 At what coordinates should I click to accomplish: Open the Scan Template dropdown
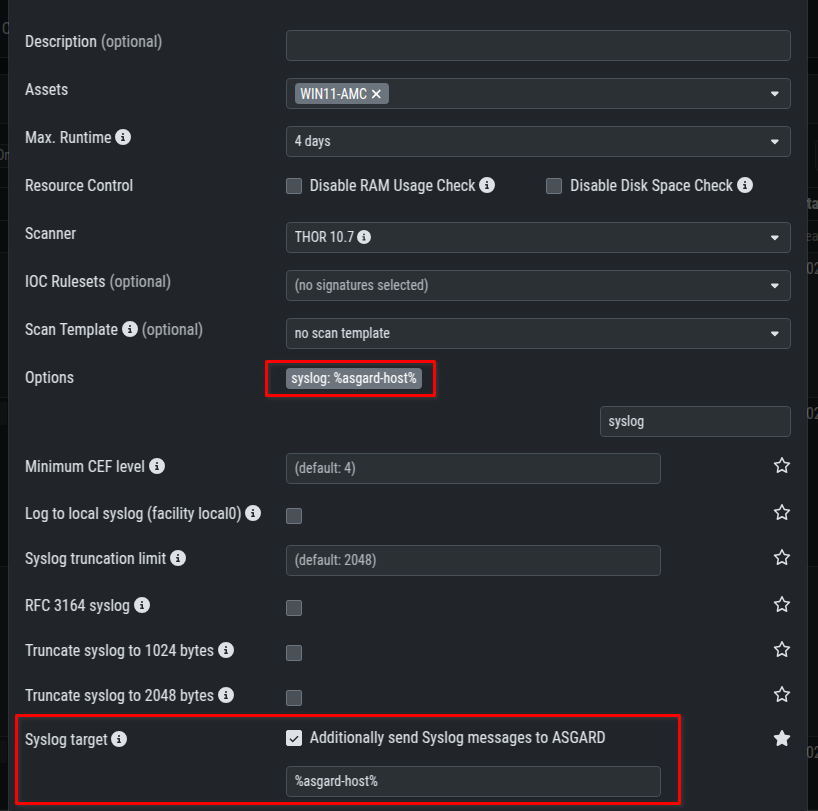(x=538, y=333)
